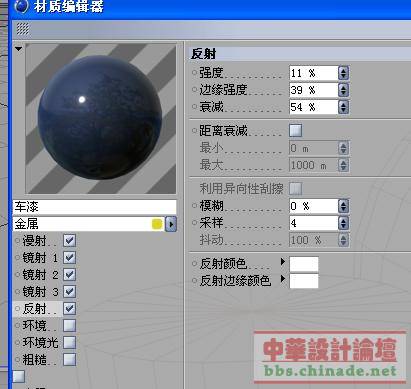Viewport: 411px width, 389px height.
Task: Click the 采样 animation dot
Action: (x=194, y=223)
